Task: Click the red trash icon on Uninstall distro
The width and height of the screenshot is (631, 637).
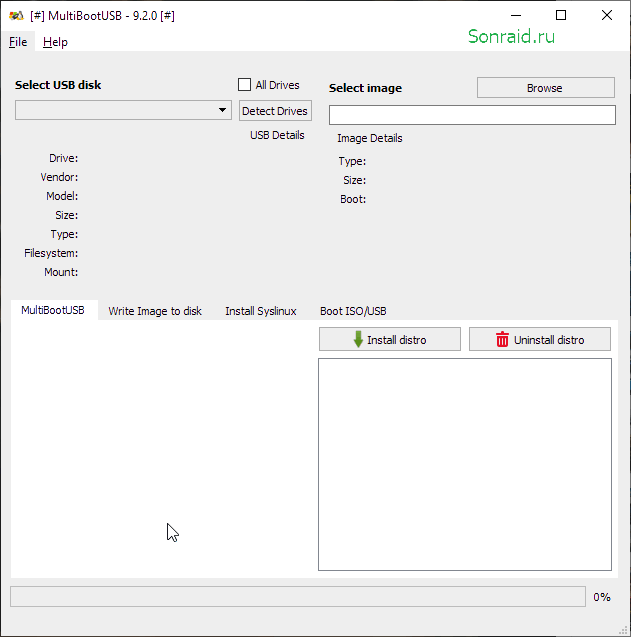Action: click(x=502, y=339)
